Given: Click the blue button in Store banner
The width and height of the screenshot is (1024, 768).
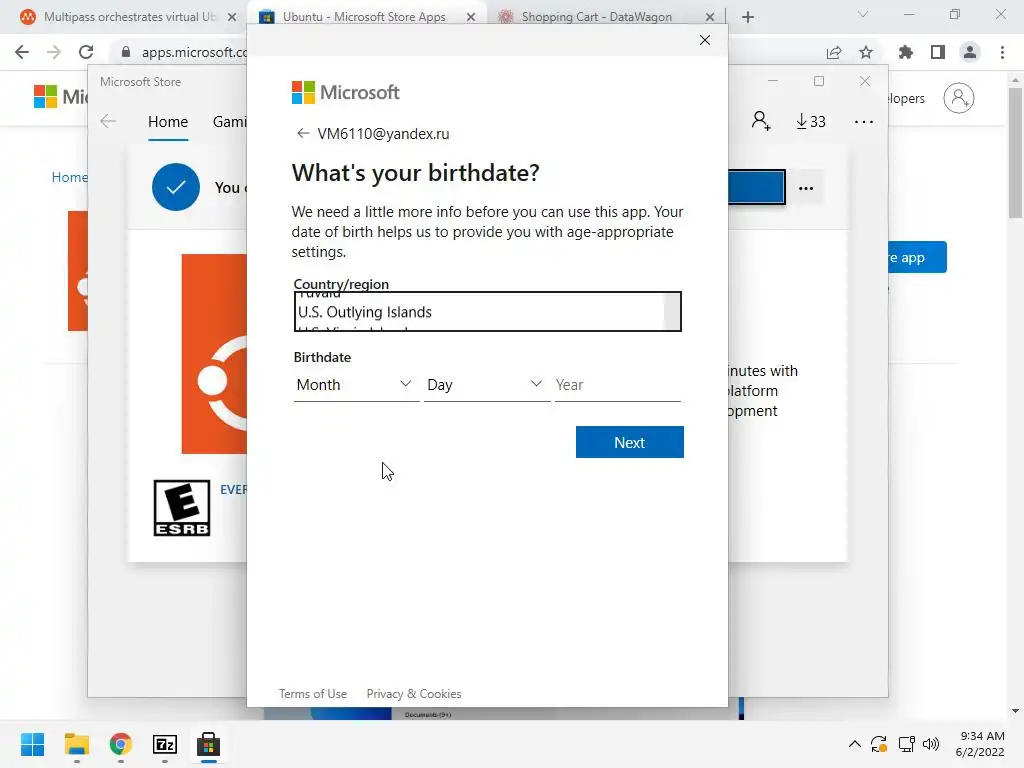Looking at the screenshot, I should click(757, 187).
